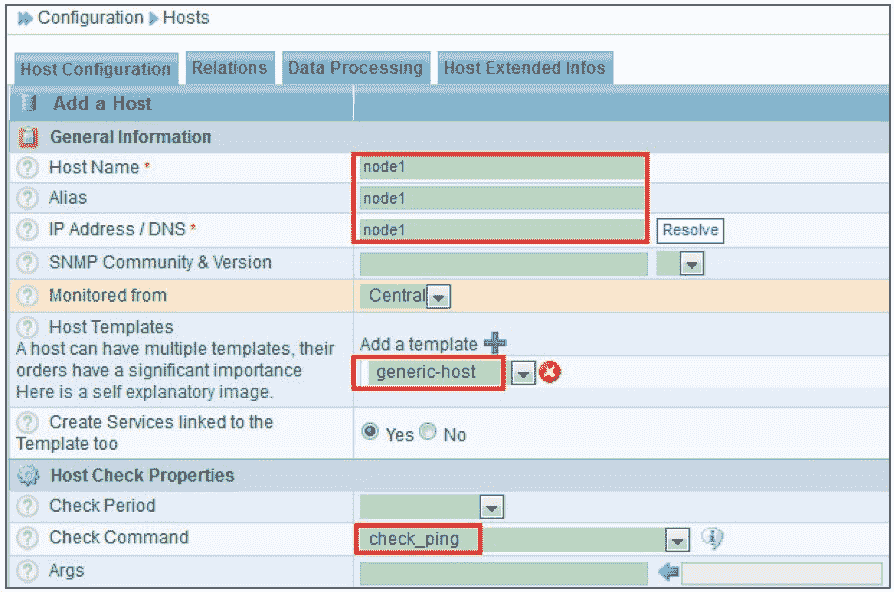Go to Host Extended Infos tab

[x=524, y=68]
